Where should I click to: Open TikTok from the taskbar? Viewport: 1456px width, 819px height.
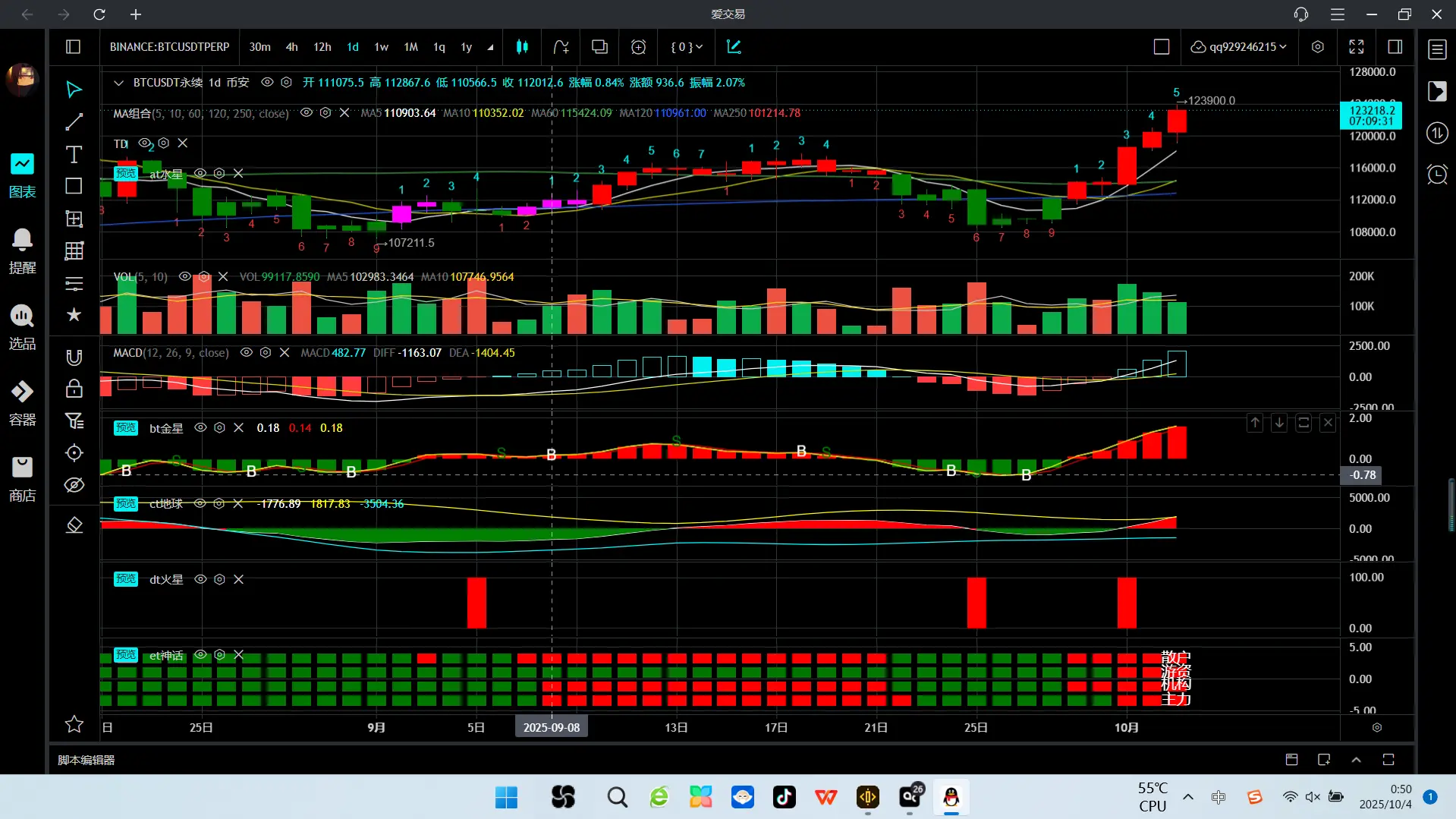(785, 797)
